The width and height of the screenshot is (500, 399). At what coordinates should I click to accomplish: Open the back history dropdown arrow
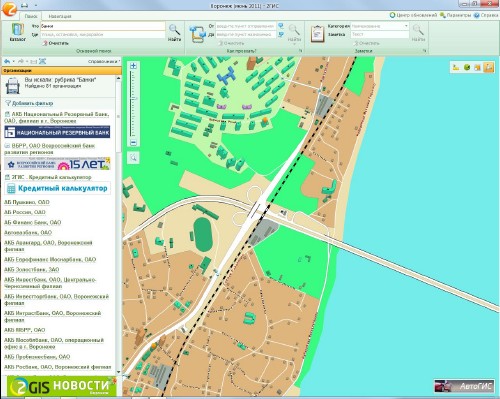point(14,61)
